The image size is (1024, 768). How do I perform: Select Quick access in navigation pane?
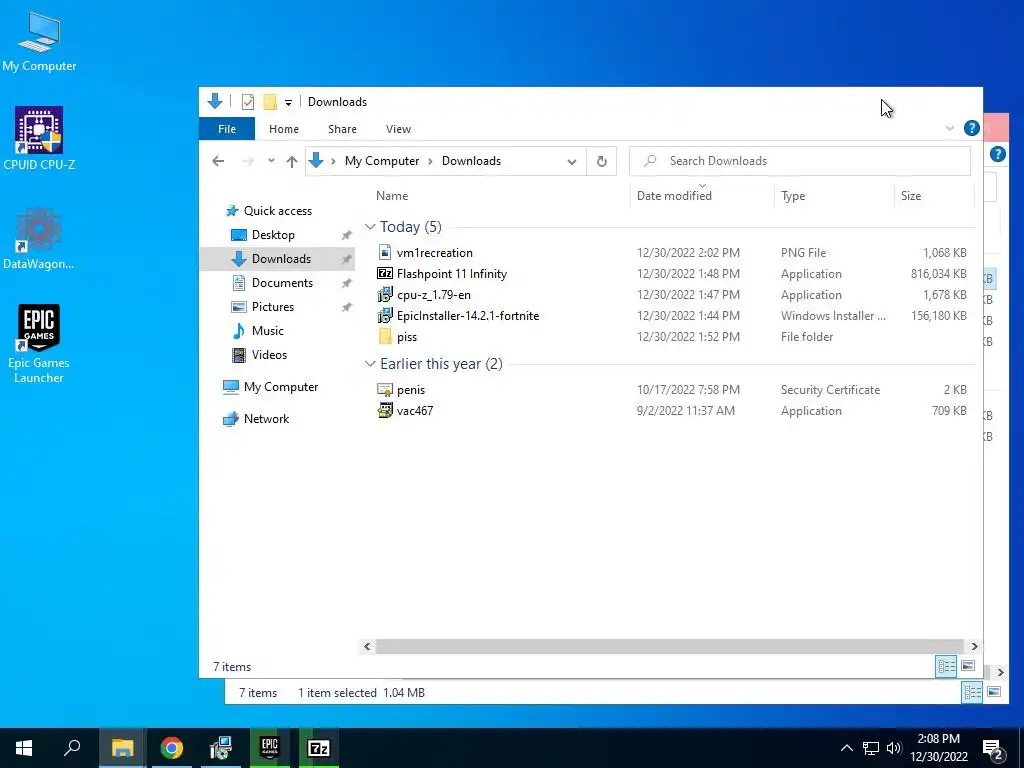pos(278,210)
